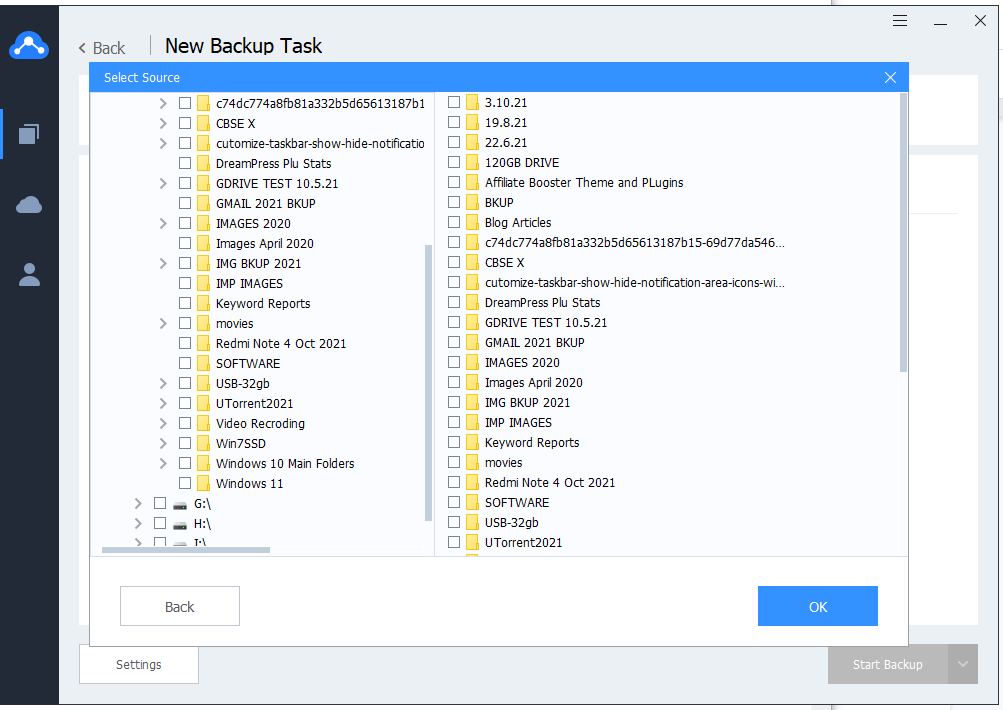The image size is (1003, 710).
Task: Expand the G:\ drive node
Action: tap(138, 504)
